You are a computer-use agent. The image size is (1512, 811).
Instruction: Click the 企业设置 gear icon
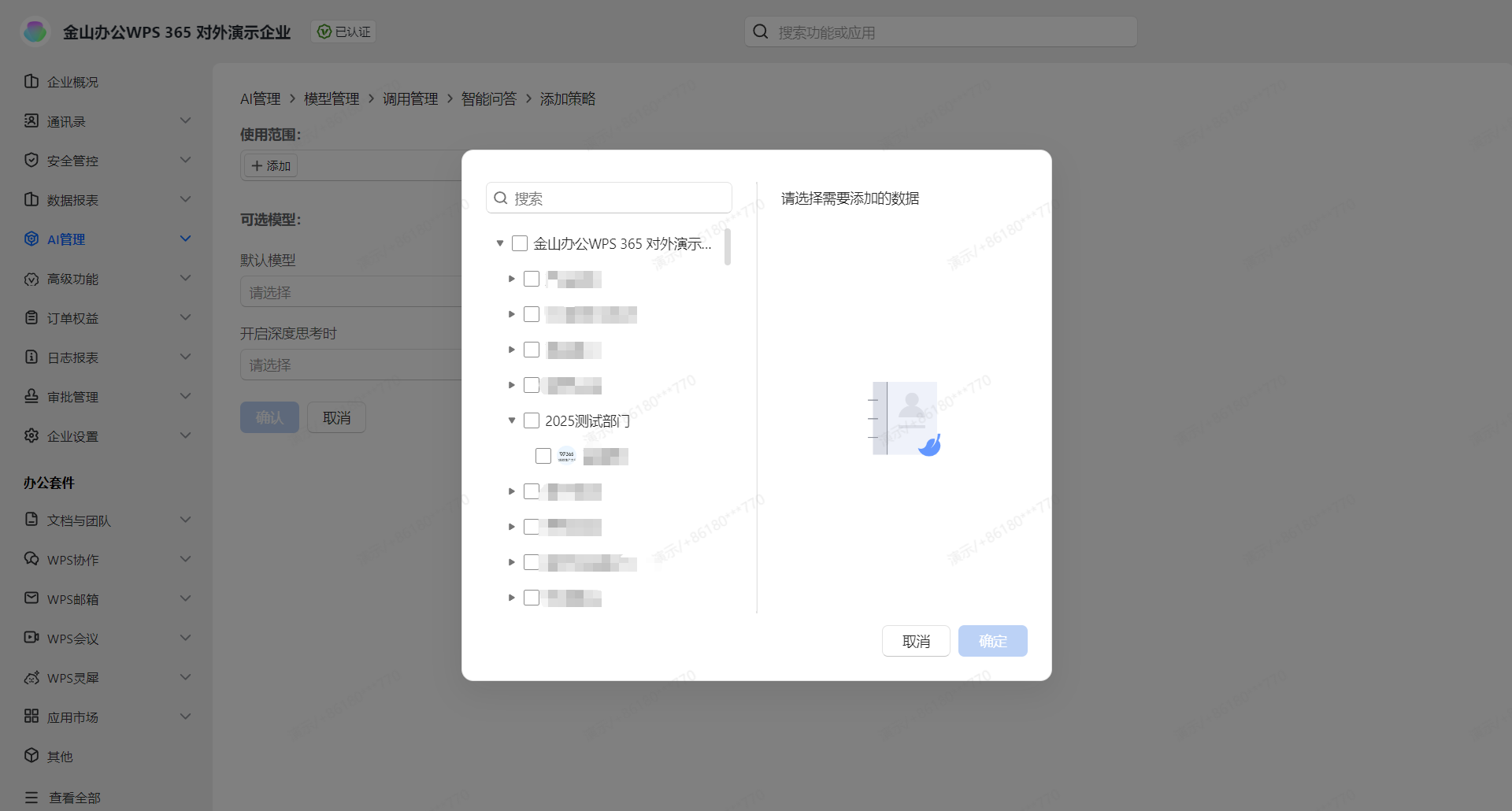pyautogui.click(x=31, y=435)
